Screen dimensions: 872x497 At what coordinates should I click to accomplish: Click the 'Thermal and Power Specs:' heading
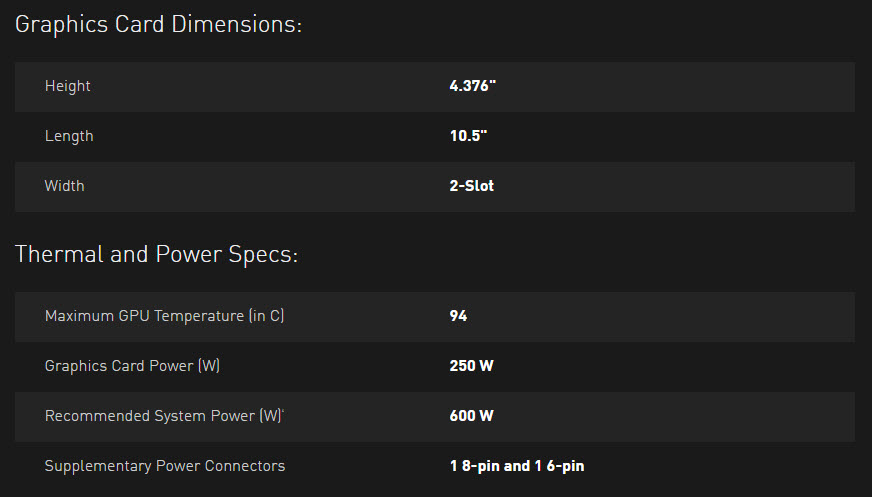pyautogui.click(x=156, y=255)
